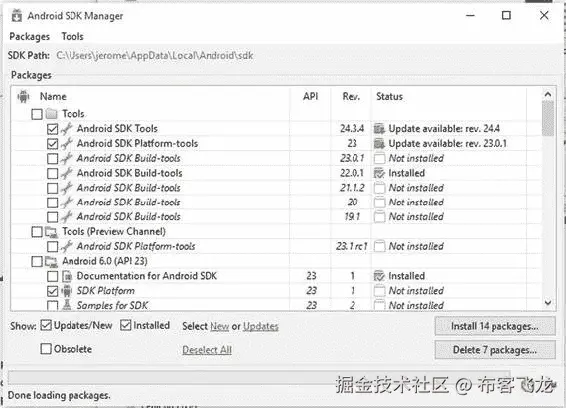Click Install 14 packages button
566x408 pixels.
(x=495, y=326)
